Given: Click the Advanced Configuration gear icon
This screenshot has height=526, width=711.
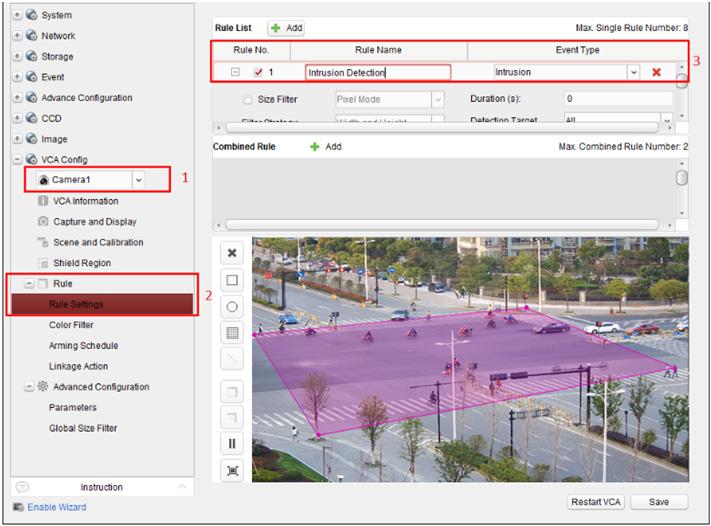Looking at the screenshot, I should (43, 386).
